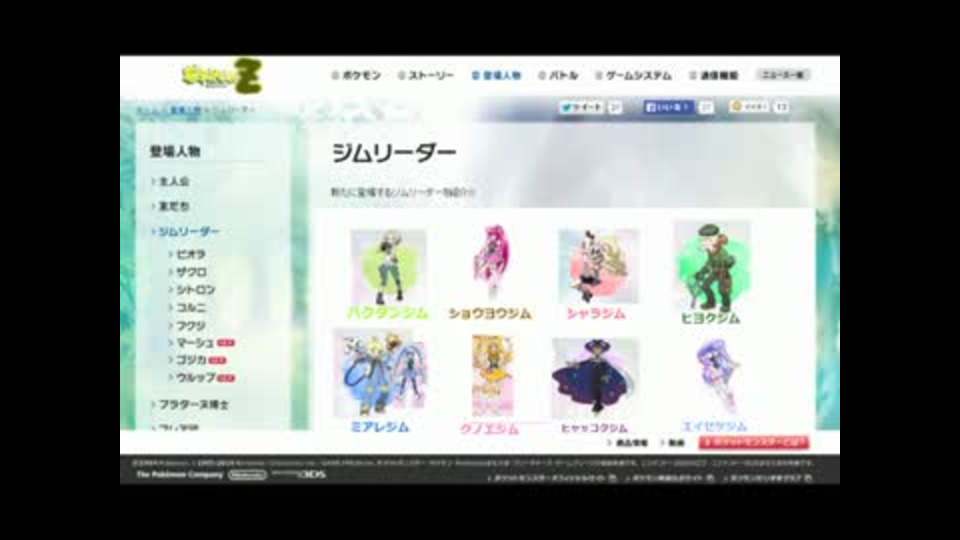
Task: Click the Nintendo 3DS logo in footer
Action: click(x=299, y=474)
